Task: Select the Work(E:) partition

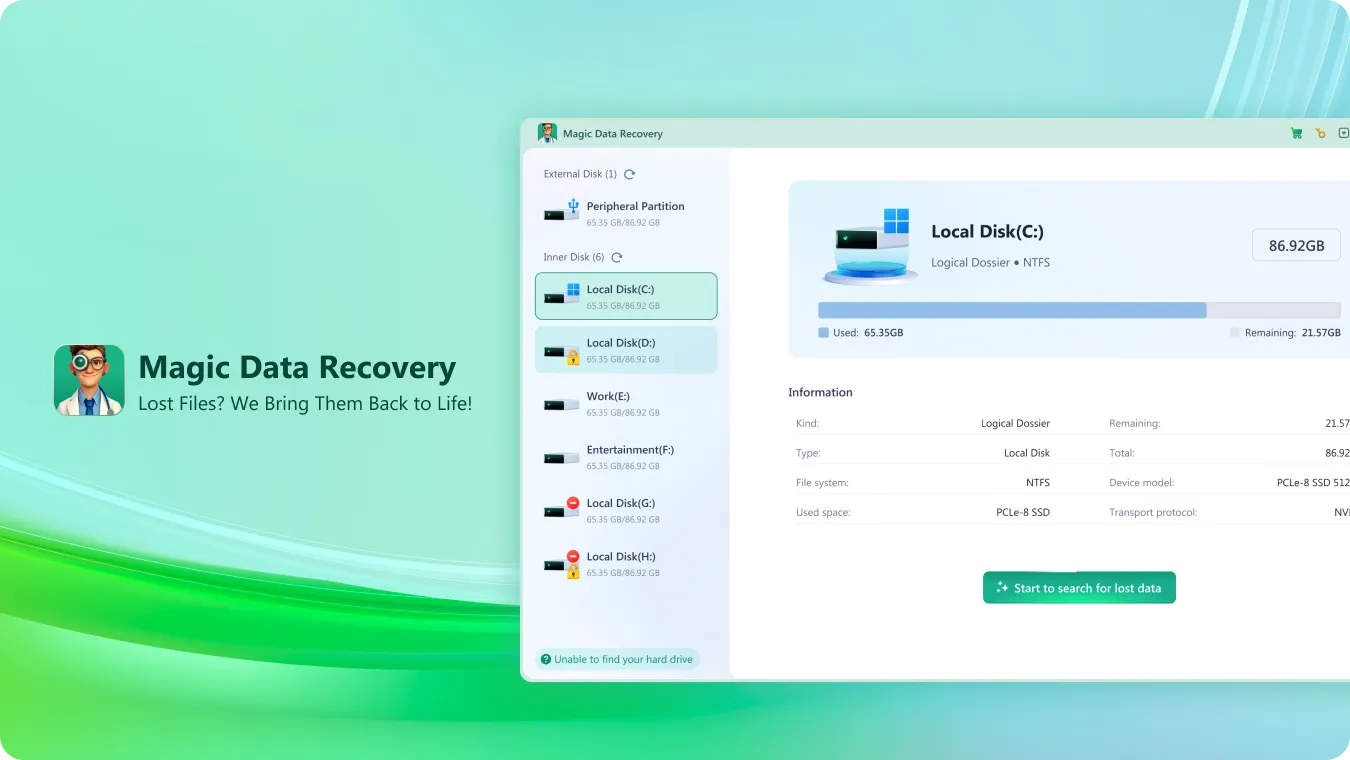Action: point(626,403)
